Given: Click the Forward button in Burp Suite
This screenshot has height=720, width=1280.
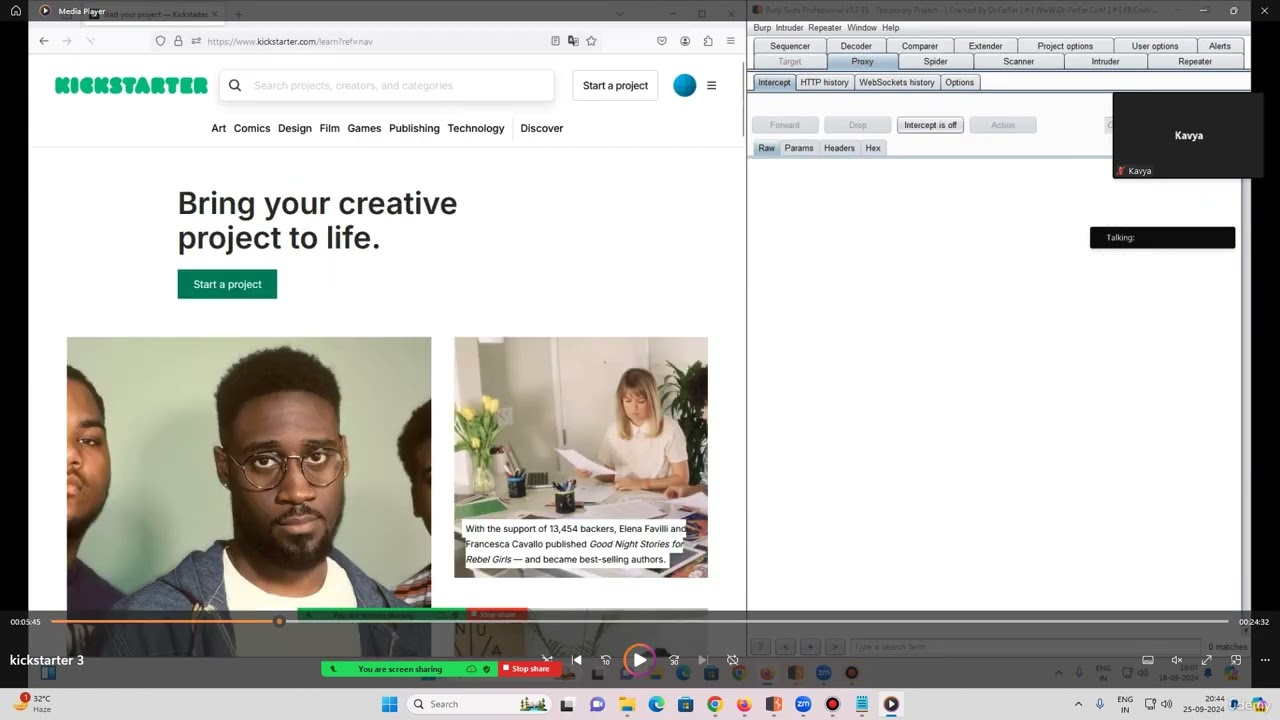Looking at the screenshot, I should pos(785,125).
